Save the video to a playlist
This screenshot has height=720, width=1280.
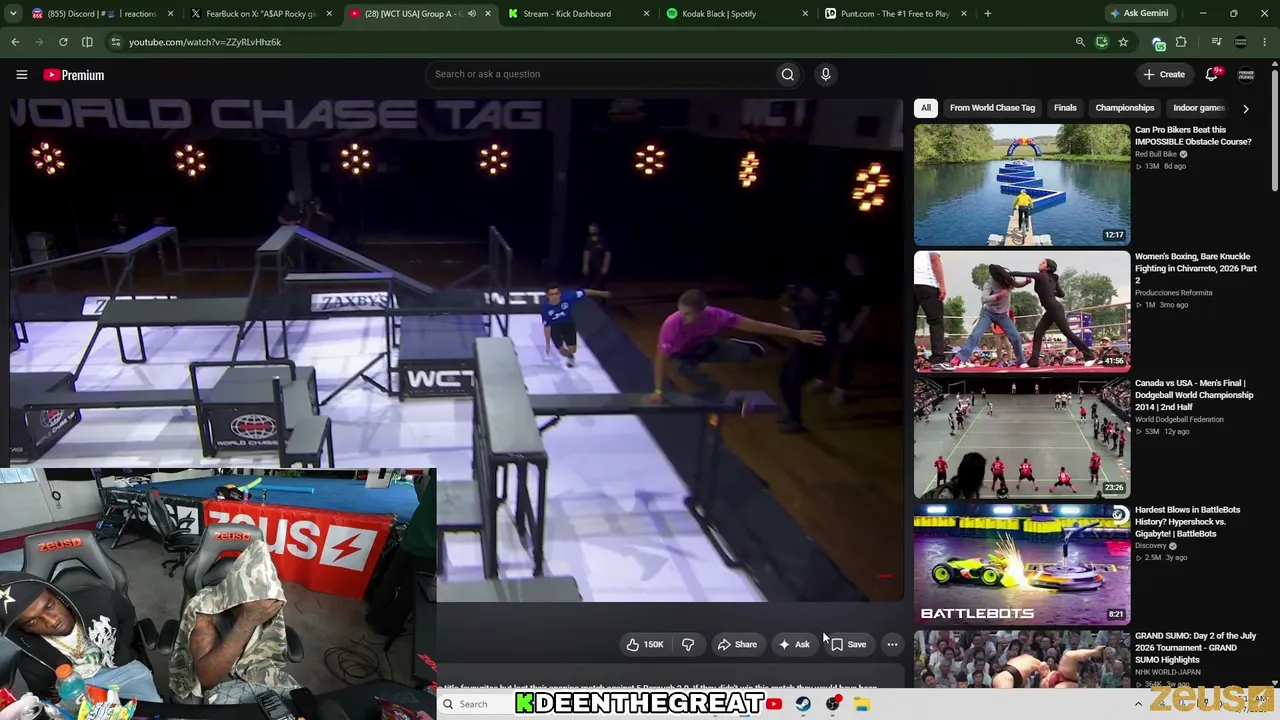click(x=849, y=644)
